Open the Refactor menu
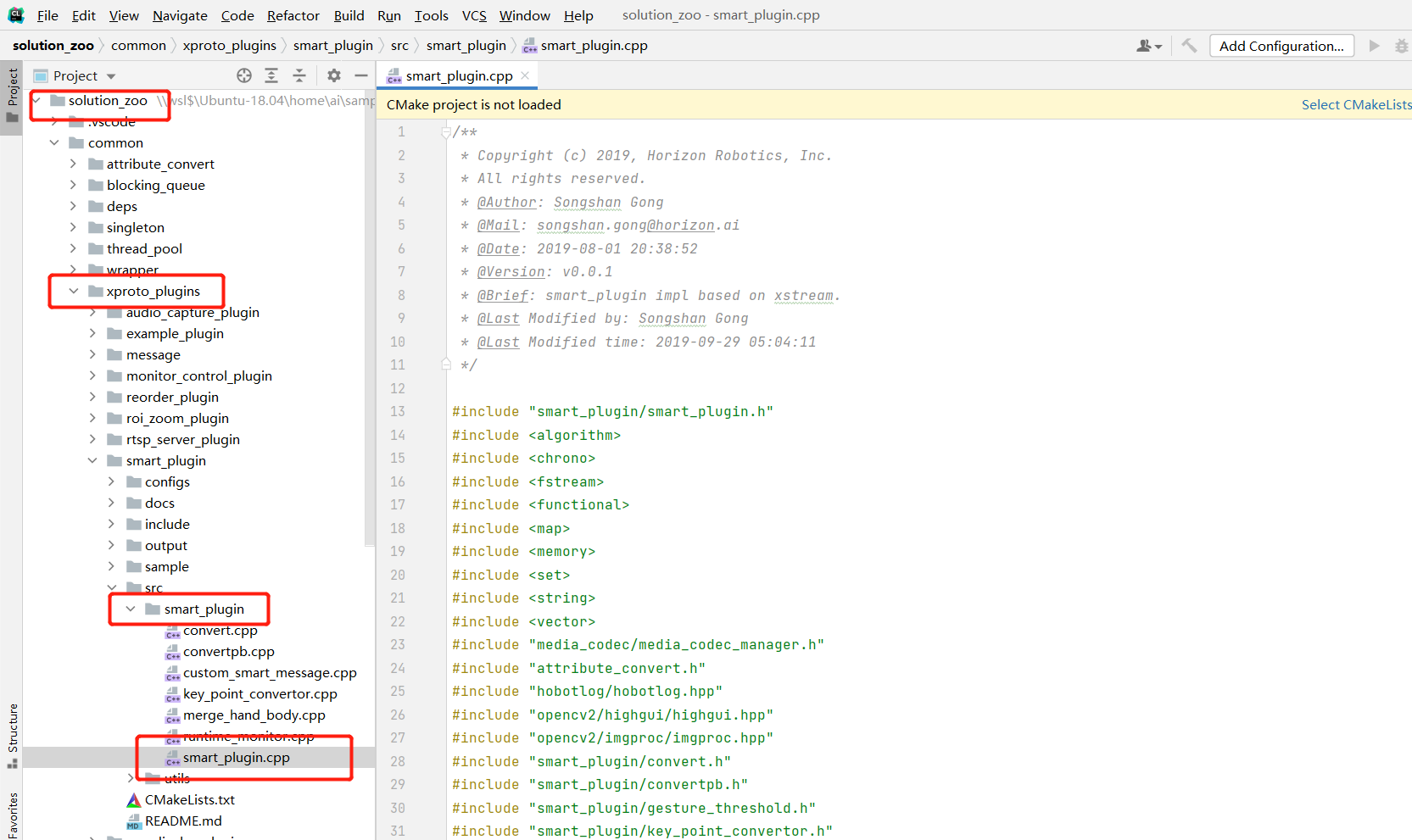Viewport: 1412px width, 840px height. pos(293,15)
